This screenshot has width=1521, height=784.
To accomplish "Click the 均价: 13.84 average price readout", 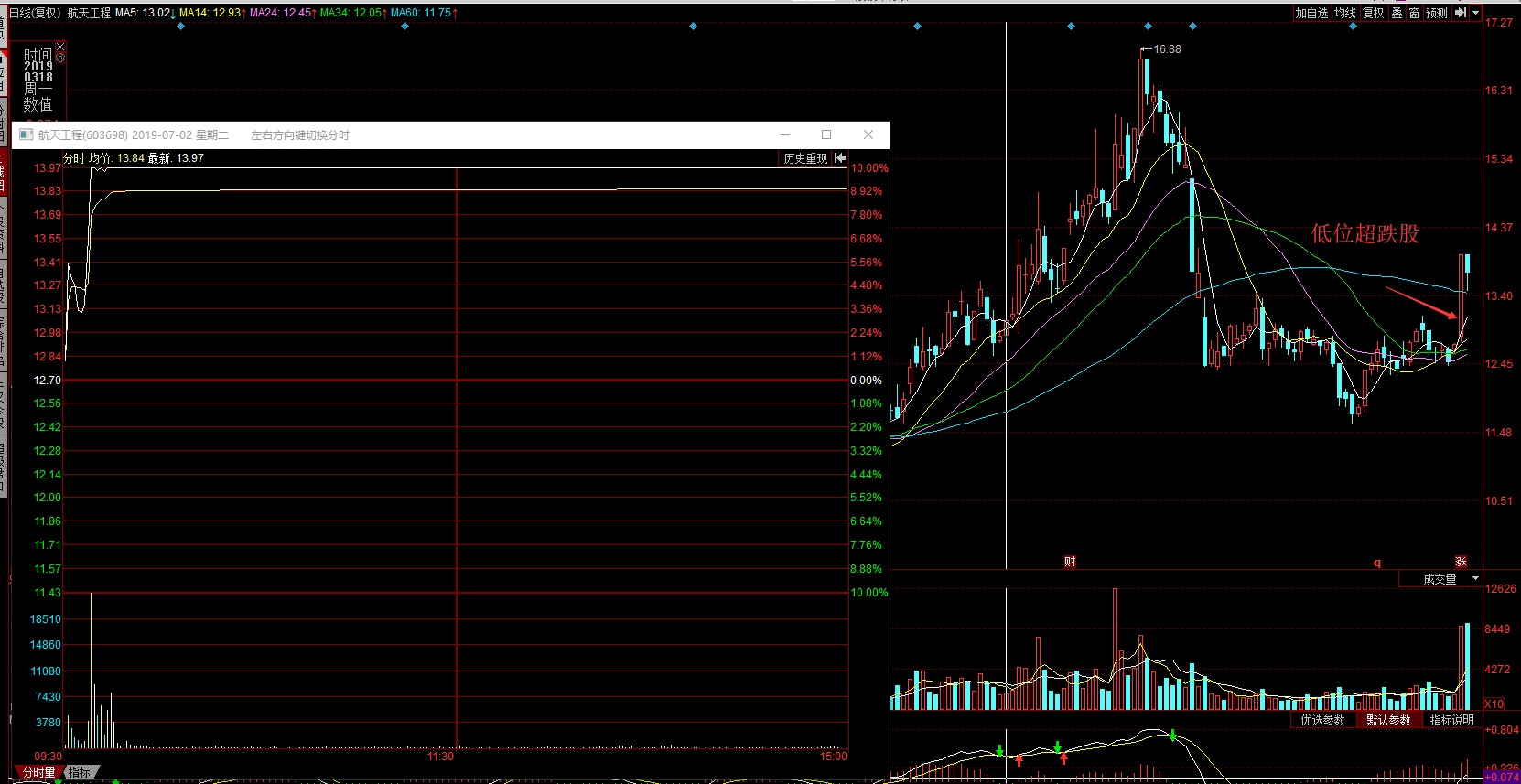I will coord(116,158).
